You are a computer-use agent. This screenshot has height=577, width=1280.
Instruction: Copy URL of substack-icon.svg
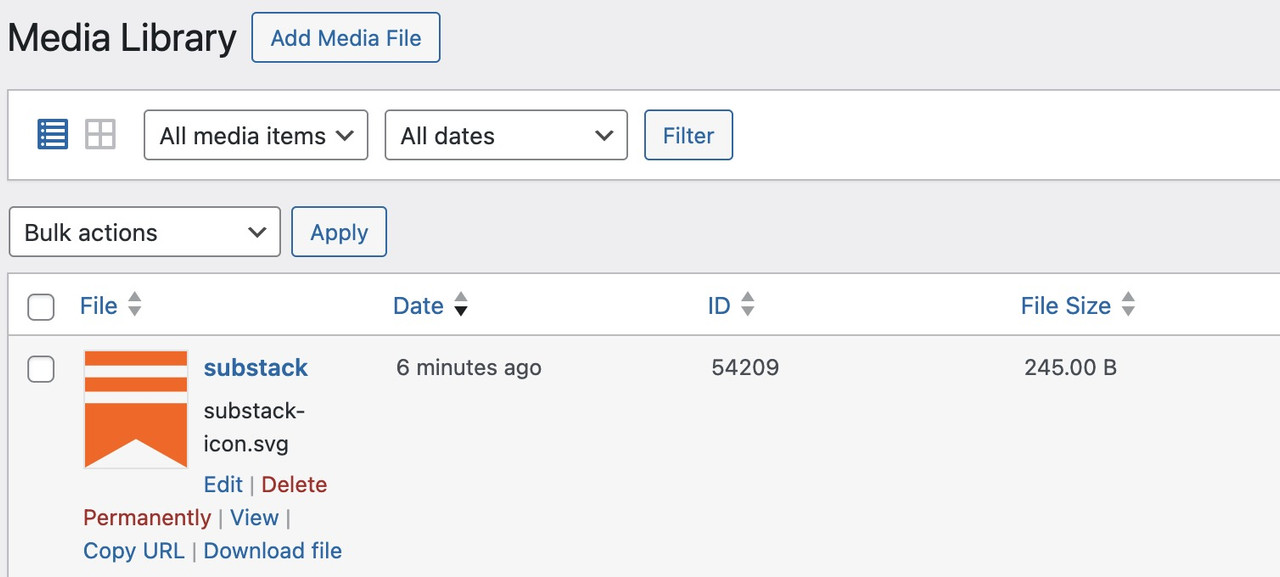[x=134, y=551]
